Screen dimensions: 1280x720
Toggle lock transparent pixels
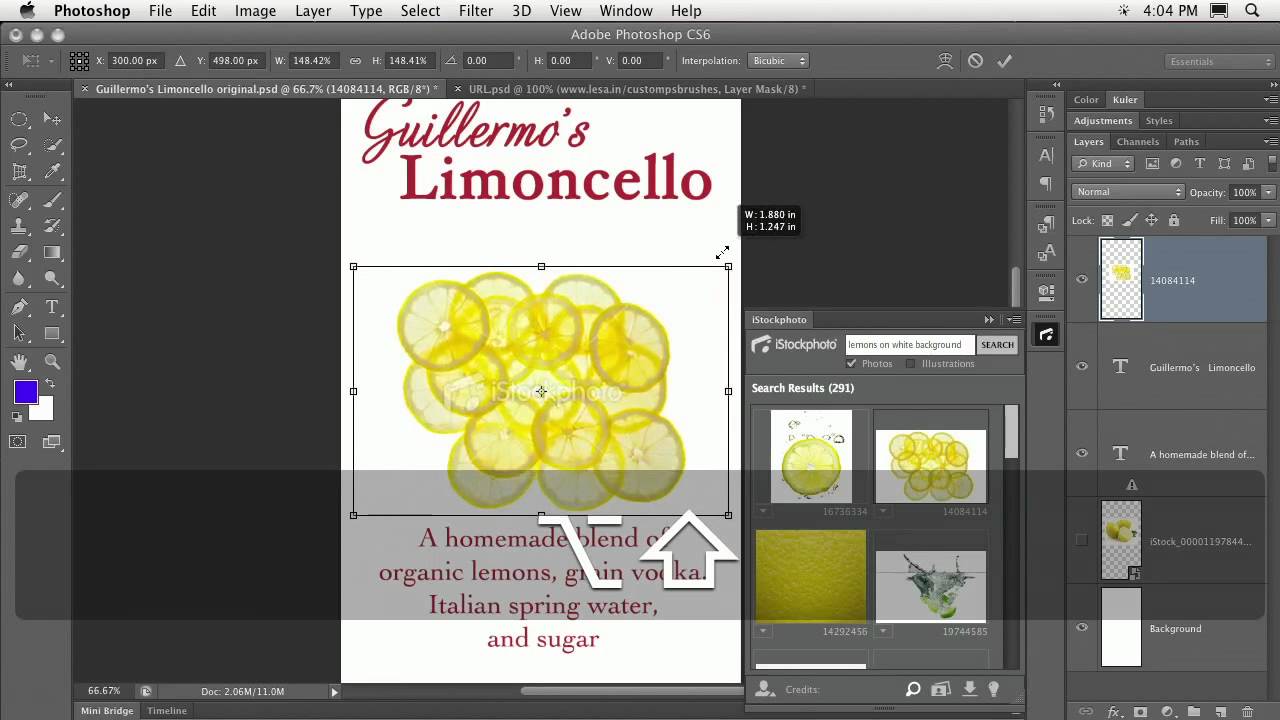(1107, 221)
